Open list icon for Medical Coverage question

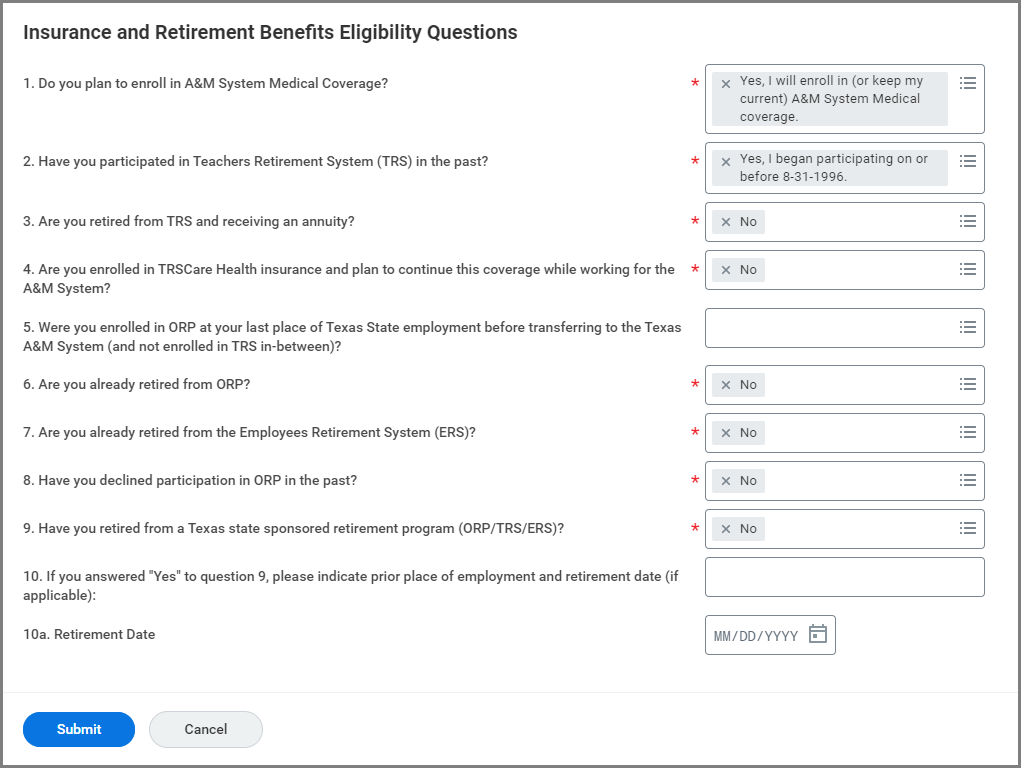(x=967, y=83)
